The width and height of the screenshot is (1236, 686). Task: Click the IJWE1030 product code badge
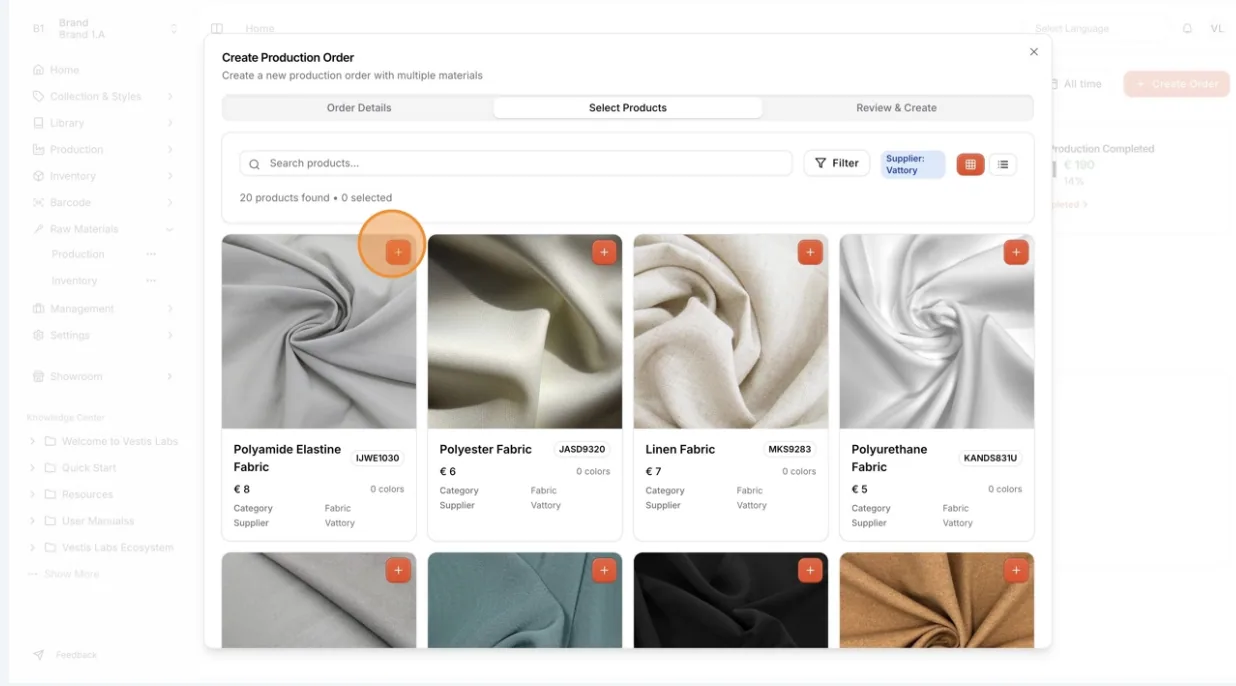click(x=377, y=458)
